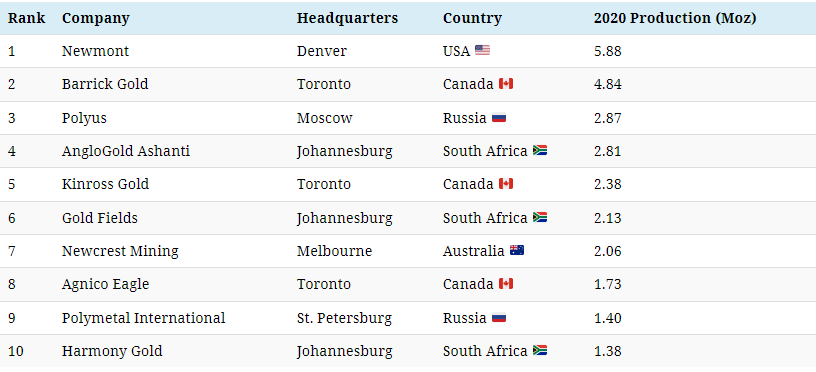The height and width of the screenshot is (372, 816).
Task: Click the Canada flag in Agnico Eagle row
Action: (x=506, y=284)
